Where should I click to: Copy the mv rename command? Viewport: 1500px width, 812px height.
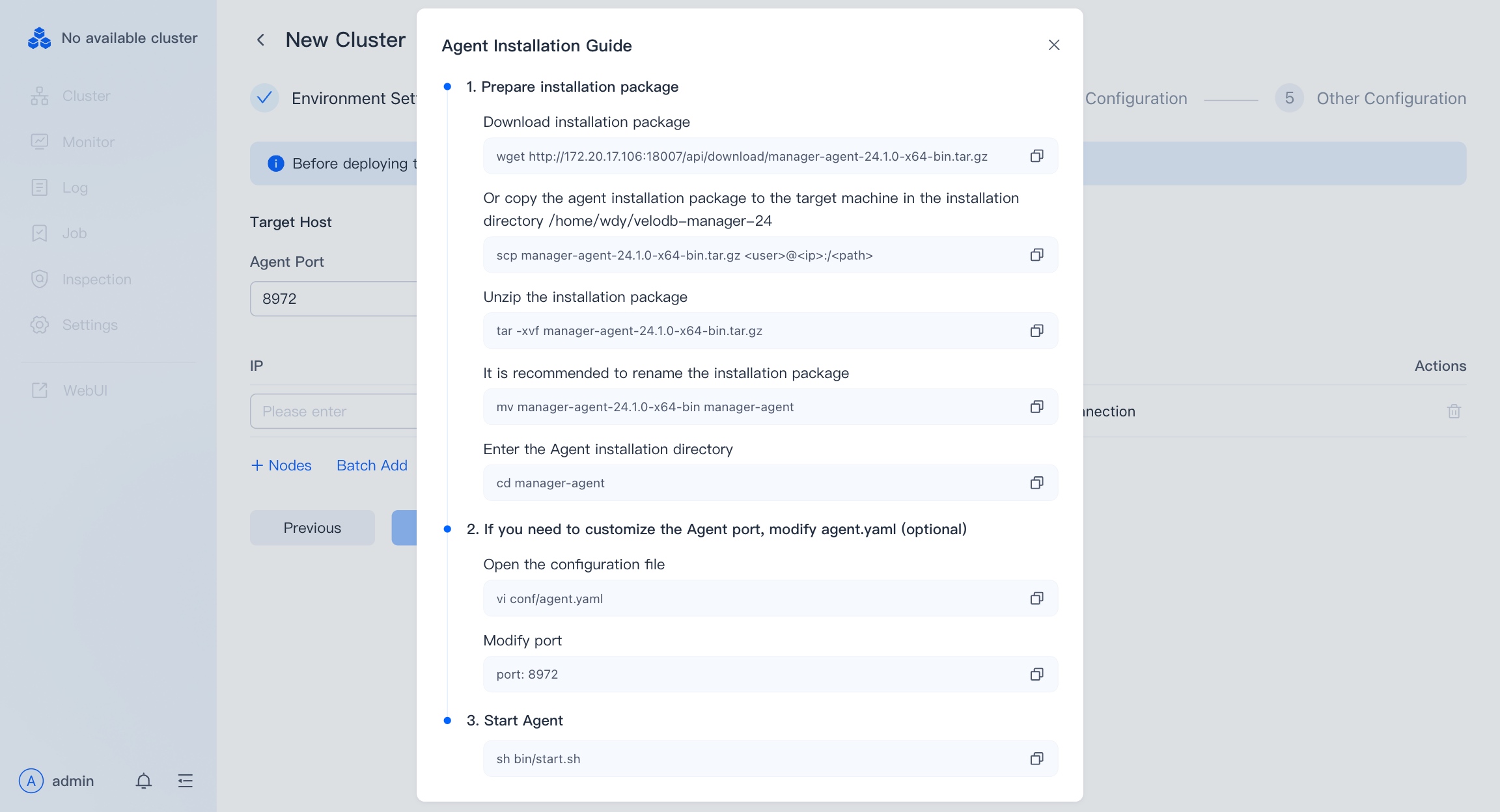coord(1036,407)
